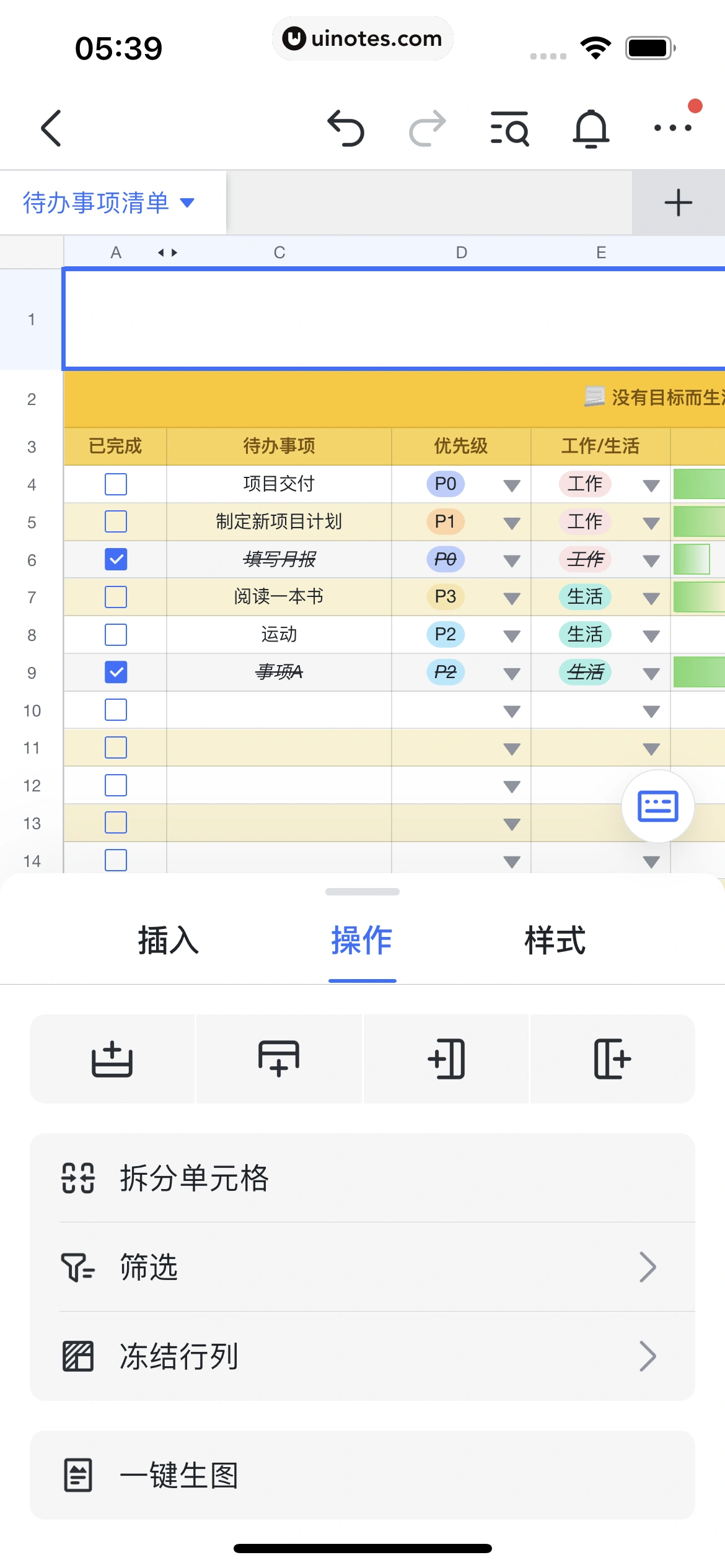725x1568 pixels.
Task: Open work/life dropdown for 事项A
Action: point(651,674)
